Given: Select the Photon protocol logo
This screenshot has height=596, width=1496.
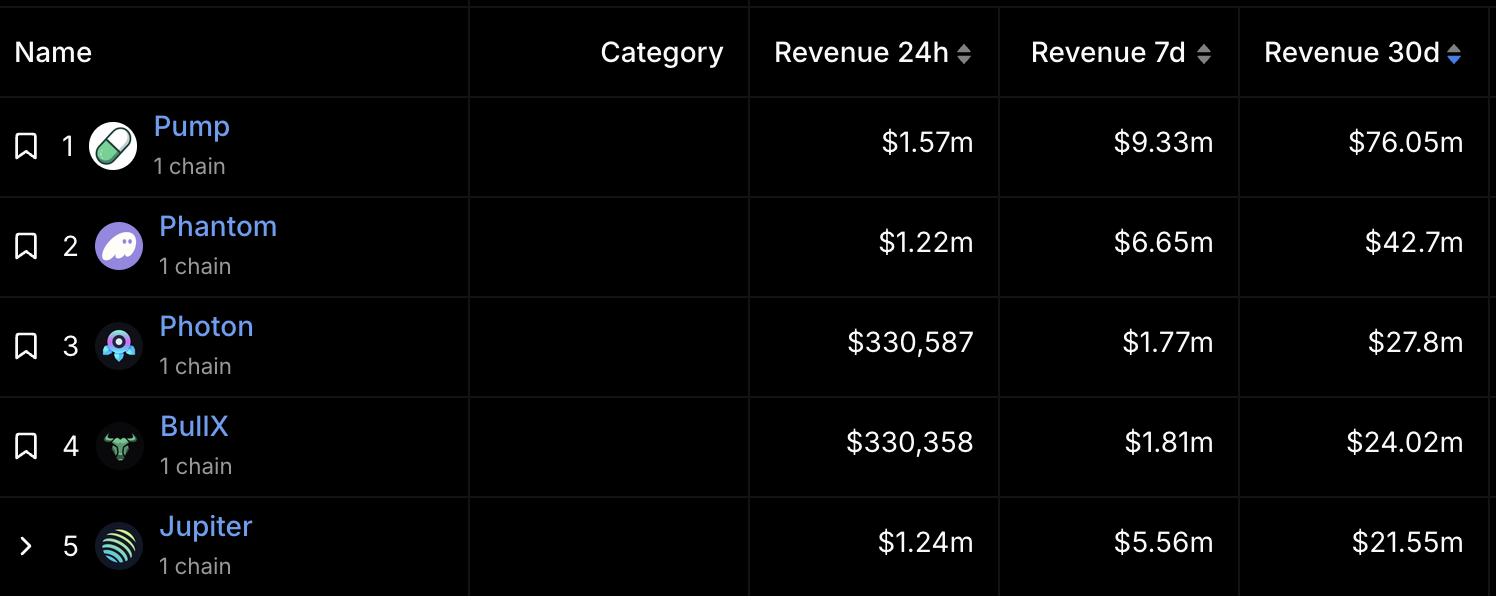Looking at the screenshot, I should click(119, 345).
